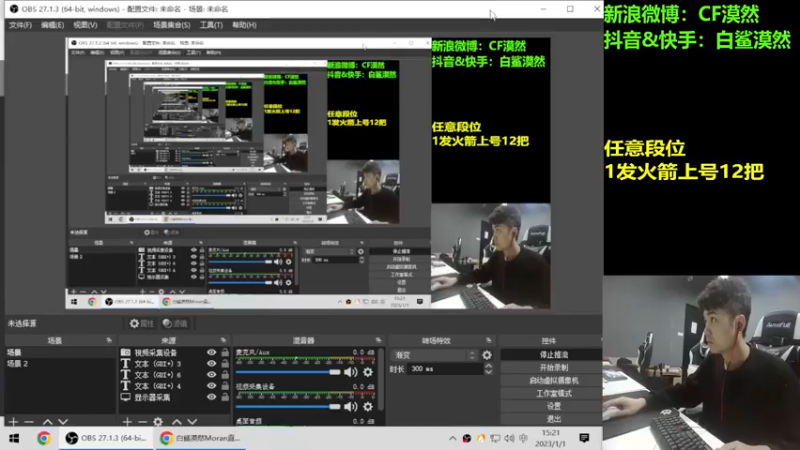The height and width of the screenshot is (450, 800).
Task: Hide the 视频采集设备 source
Action: (211, 353)
